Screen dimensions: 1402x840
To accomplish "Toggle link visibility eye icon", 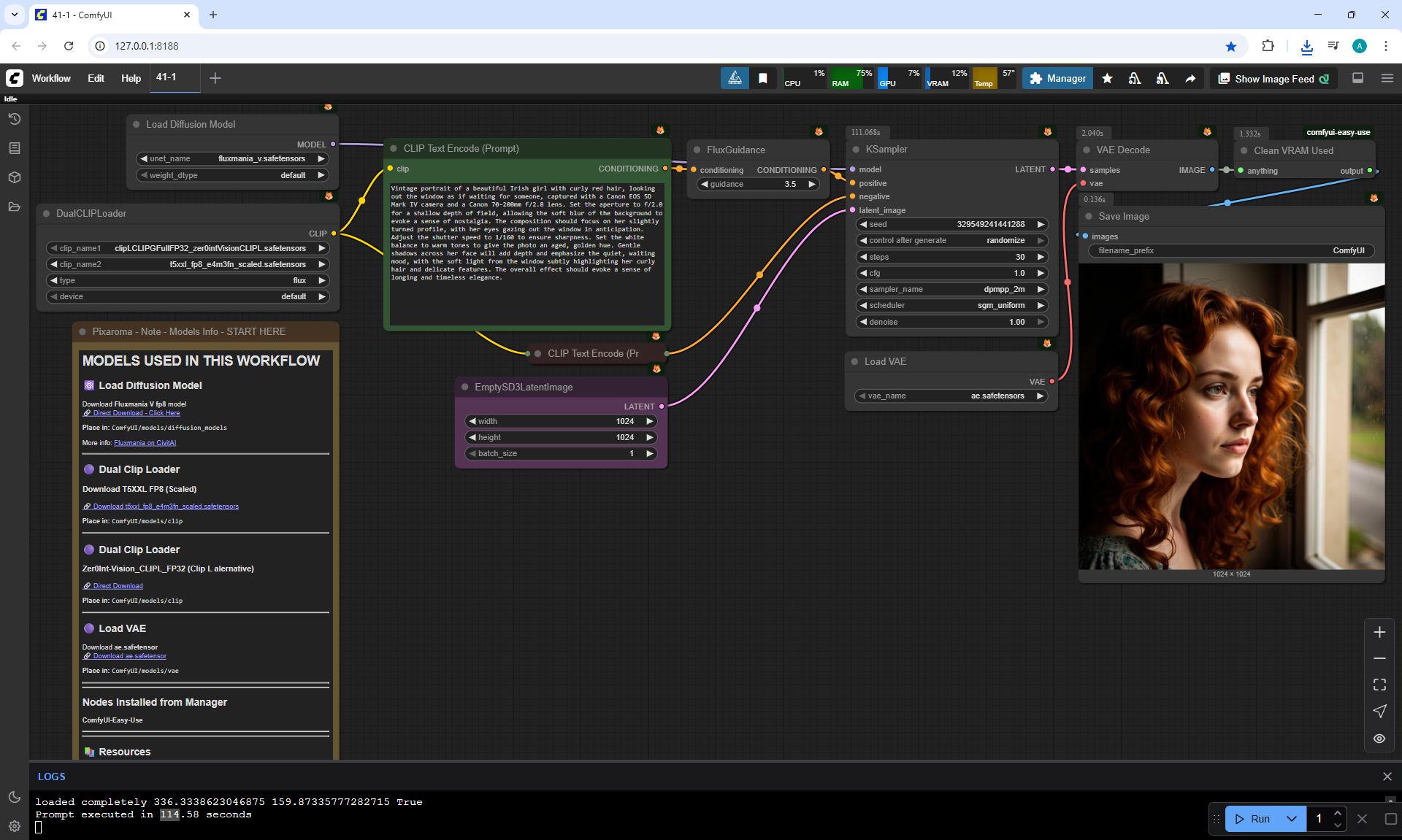I will pos(1379,739).
